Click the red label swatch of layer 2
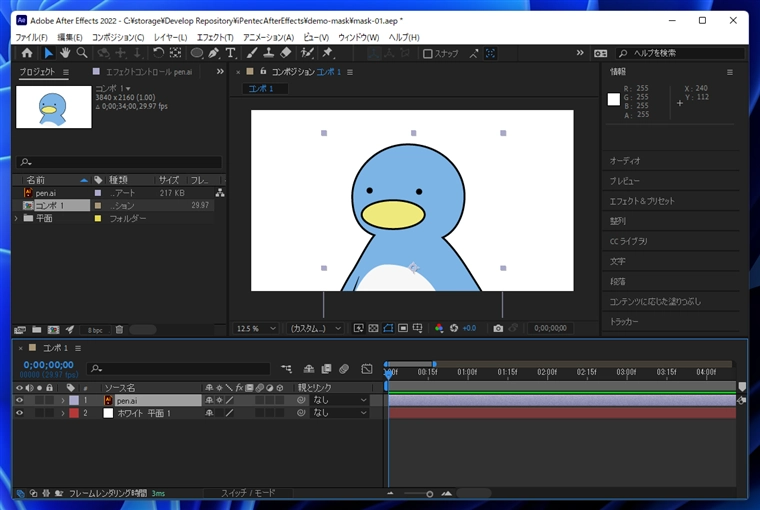The image size is (760, 510). click(x=73, y=412)
